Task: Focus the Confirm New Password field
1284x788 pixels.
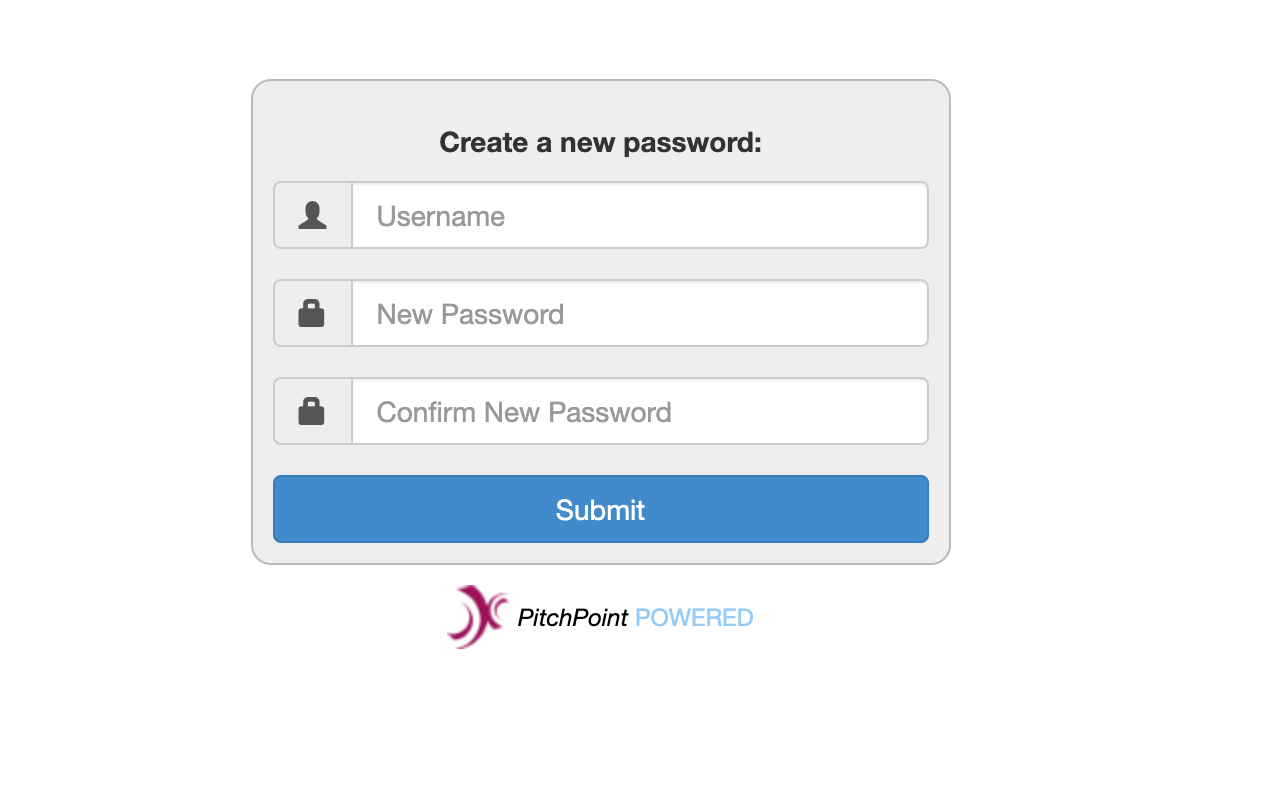Action: tap(640, 411)
